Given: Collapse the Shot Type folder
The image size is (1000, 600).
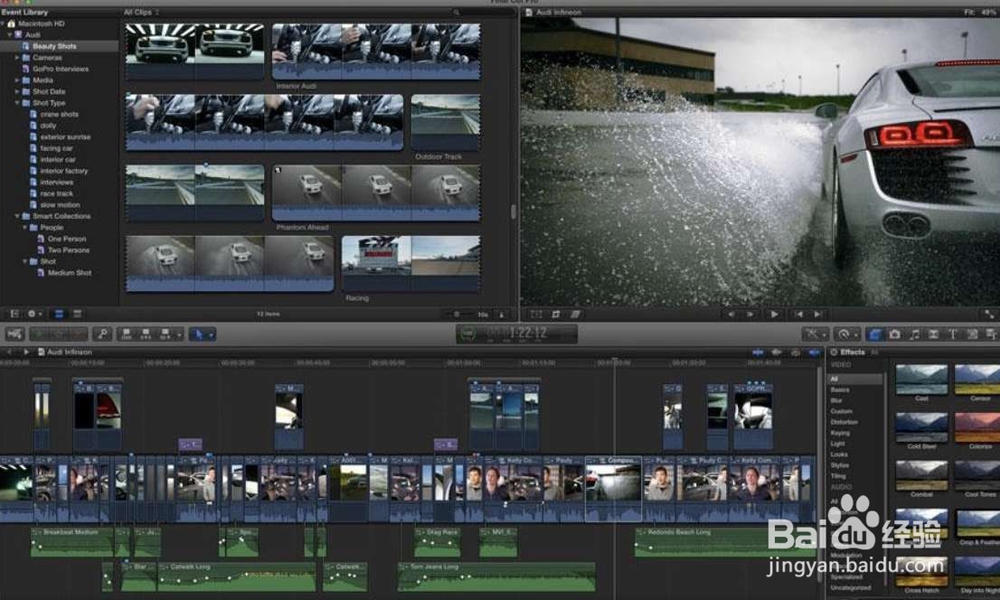Looking at the screenshot, I should coord(17,103).
